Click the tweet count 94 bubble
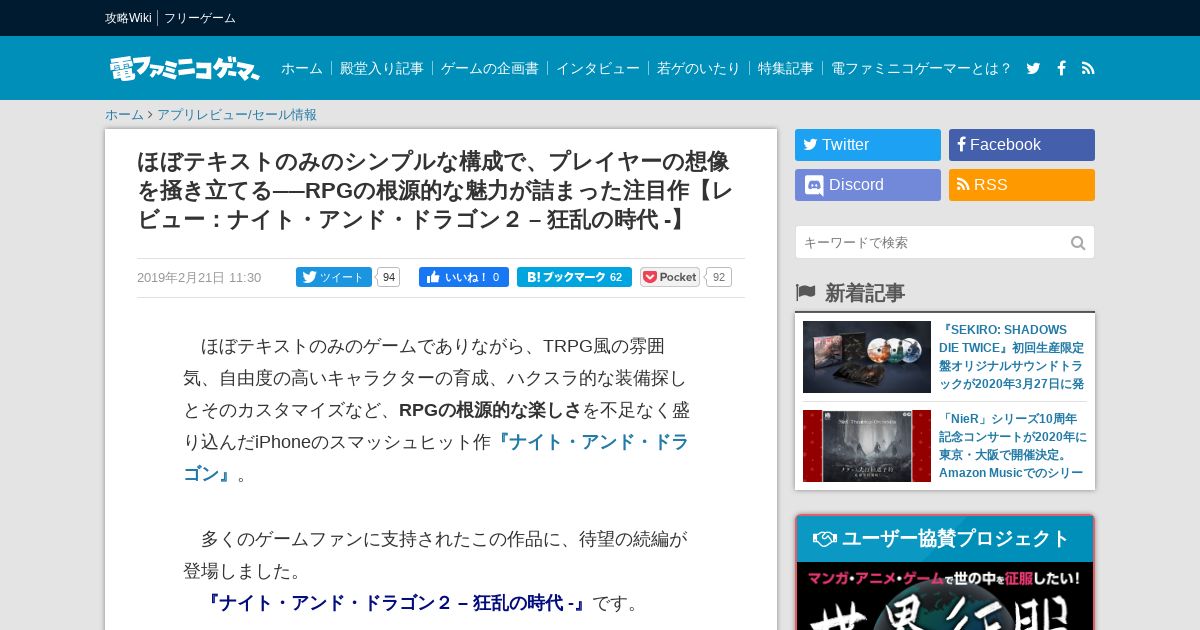Screen dimensions: 1200x630 (x=389, y=277)
